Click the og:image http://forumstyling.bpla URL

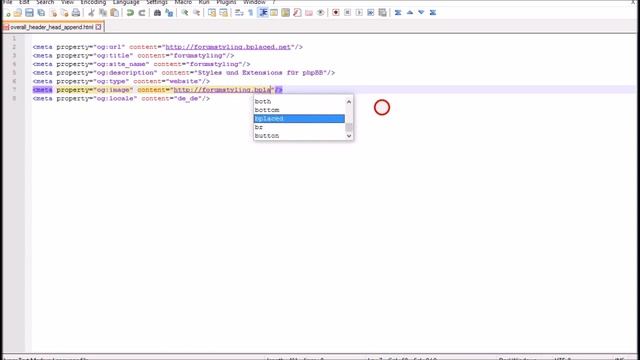(x=222, y=90)
